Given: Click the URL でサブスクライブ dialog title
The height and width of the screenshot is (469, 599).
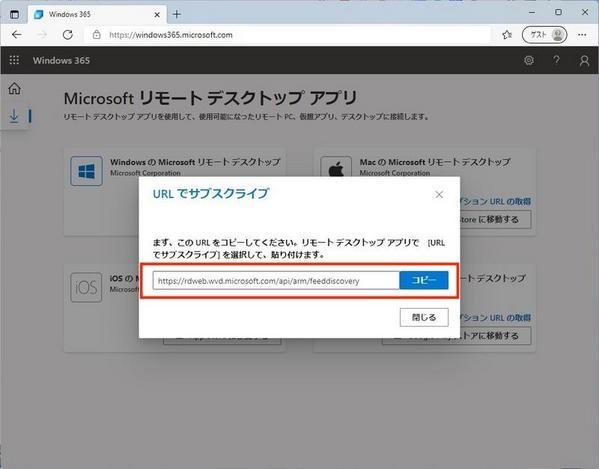Looking at the screenshot, I should [211, 194].
